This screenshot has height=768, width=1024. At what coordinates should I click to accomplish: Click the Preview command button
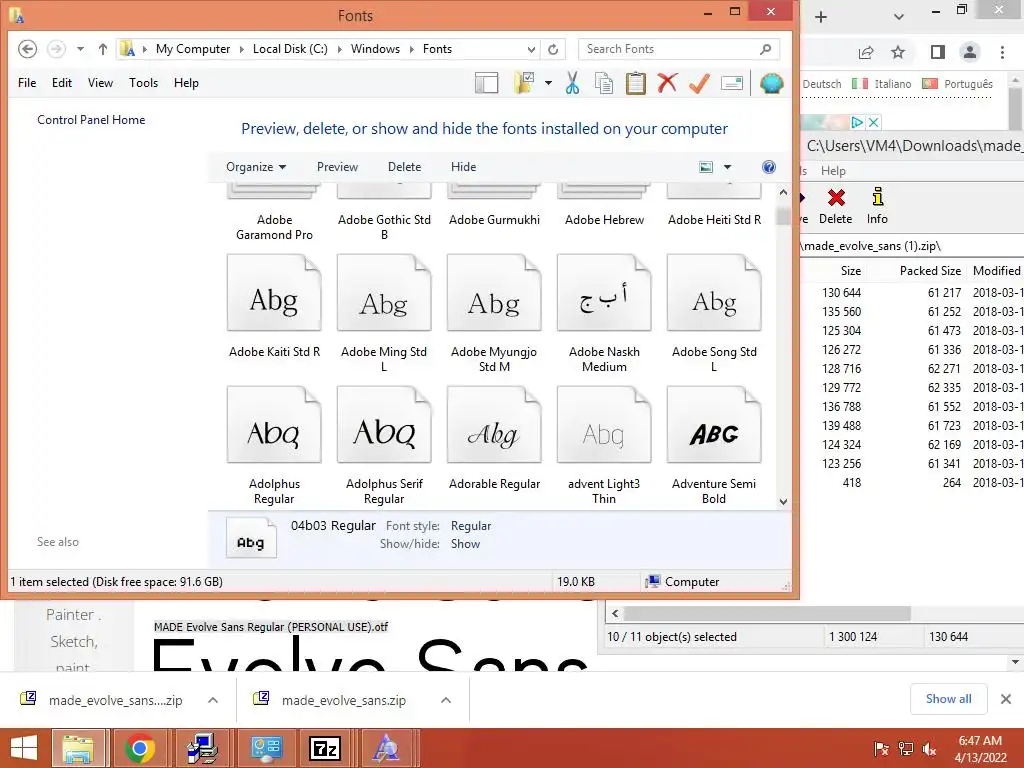click(337, 167)
